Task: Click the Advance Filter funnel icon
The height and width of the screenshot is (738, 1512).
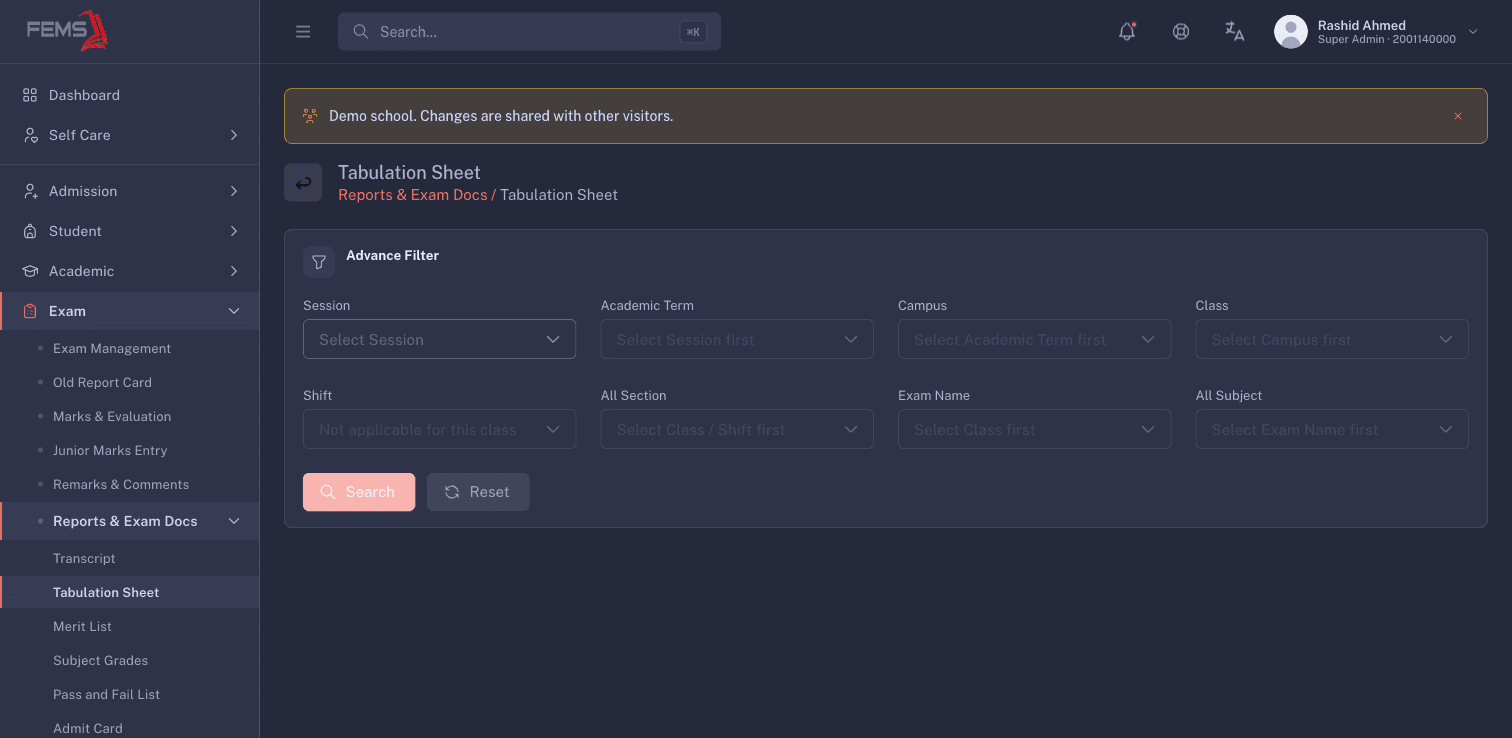Action: click(x=319, y=262)
